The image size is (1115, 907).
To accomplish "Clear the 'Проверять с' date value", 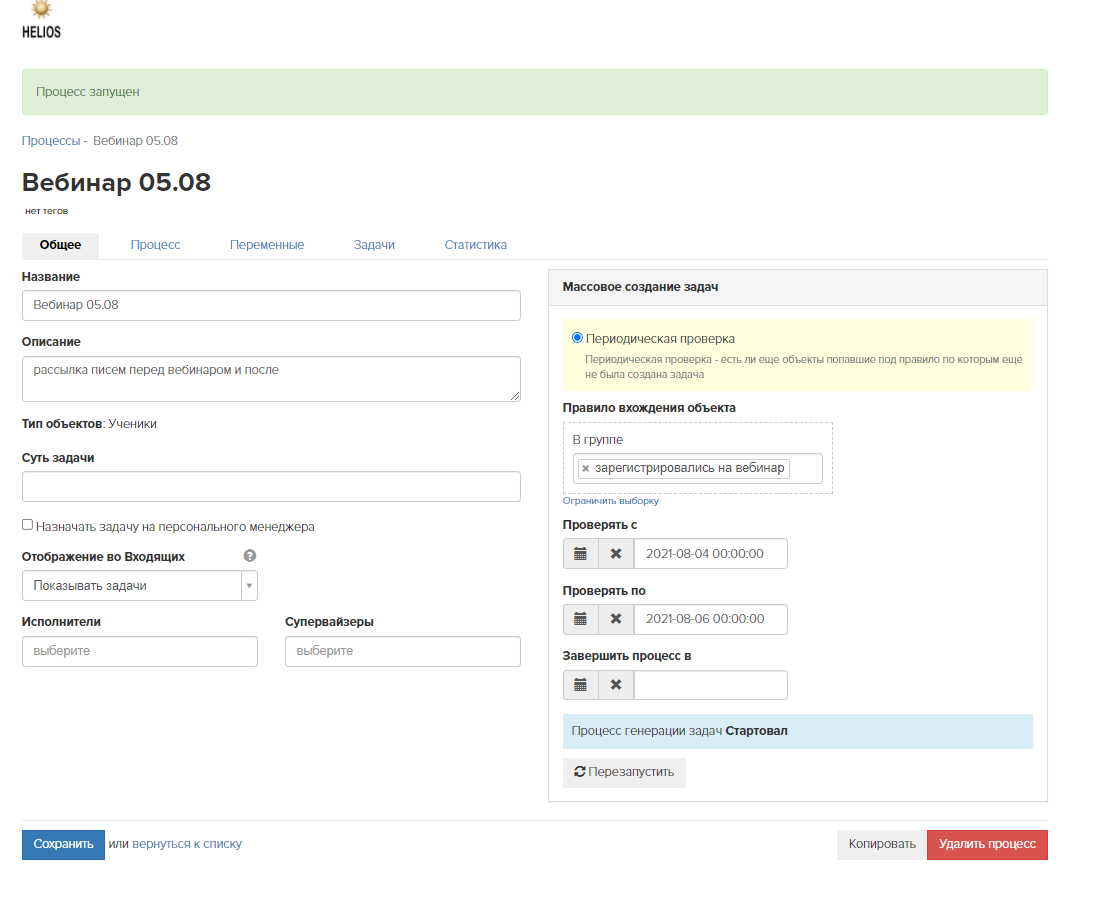I will click(616, 554).
